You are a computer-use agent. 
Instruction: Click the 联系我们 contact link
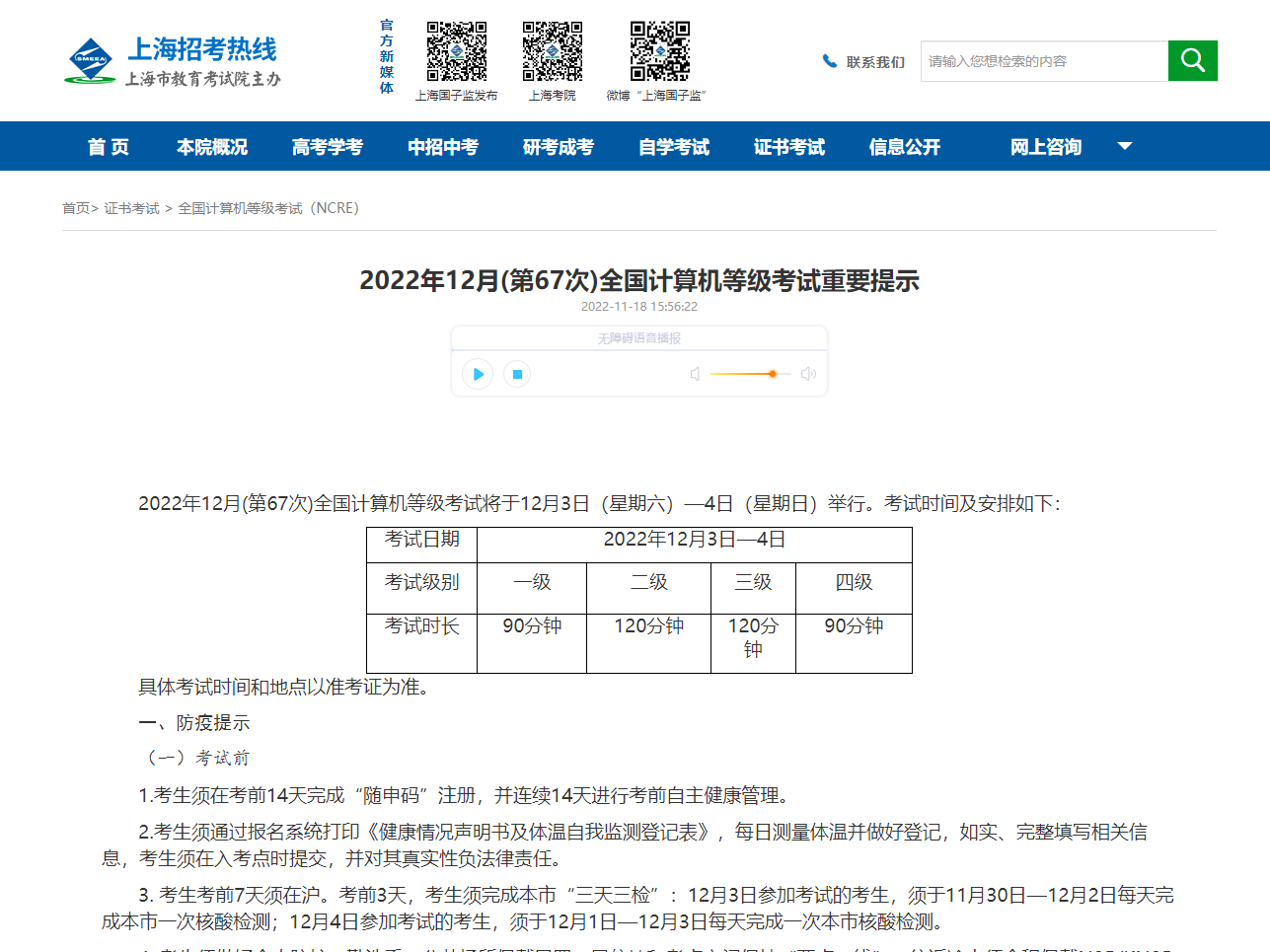874,62
